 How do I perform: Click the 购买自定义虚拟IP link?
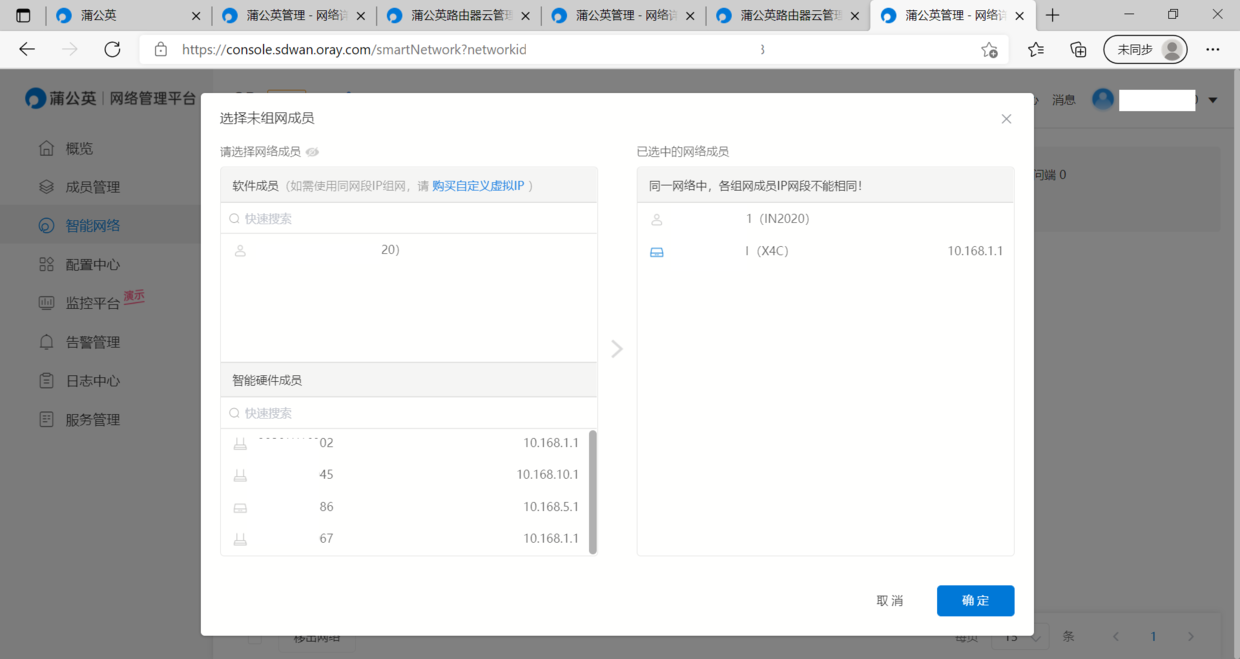pyautogui.click(x=478, y=186)
